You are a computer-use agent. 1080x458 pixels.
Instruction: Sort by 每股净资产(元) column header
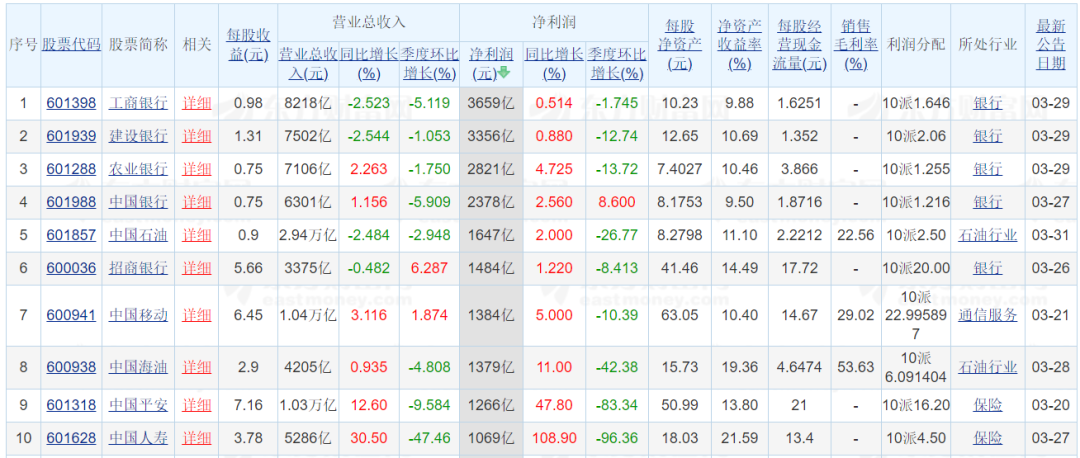pos(680,45)
